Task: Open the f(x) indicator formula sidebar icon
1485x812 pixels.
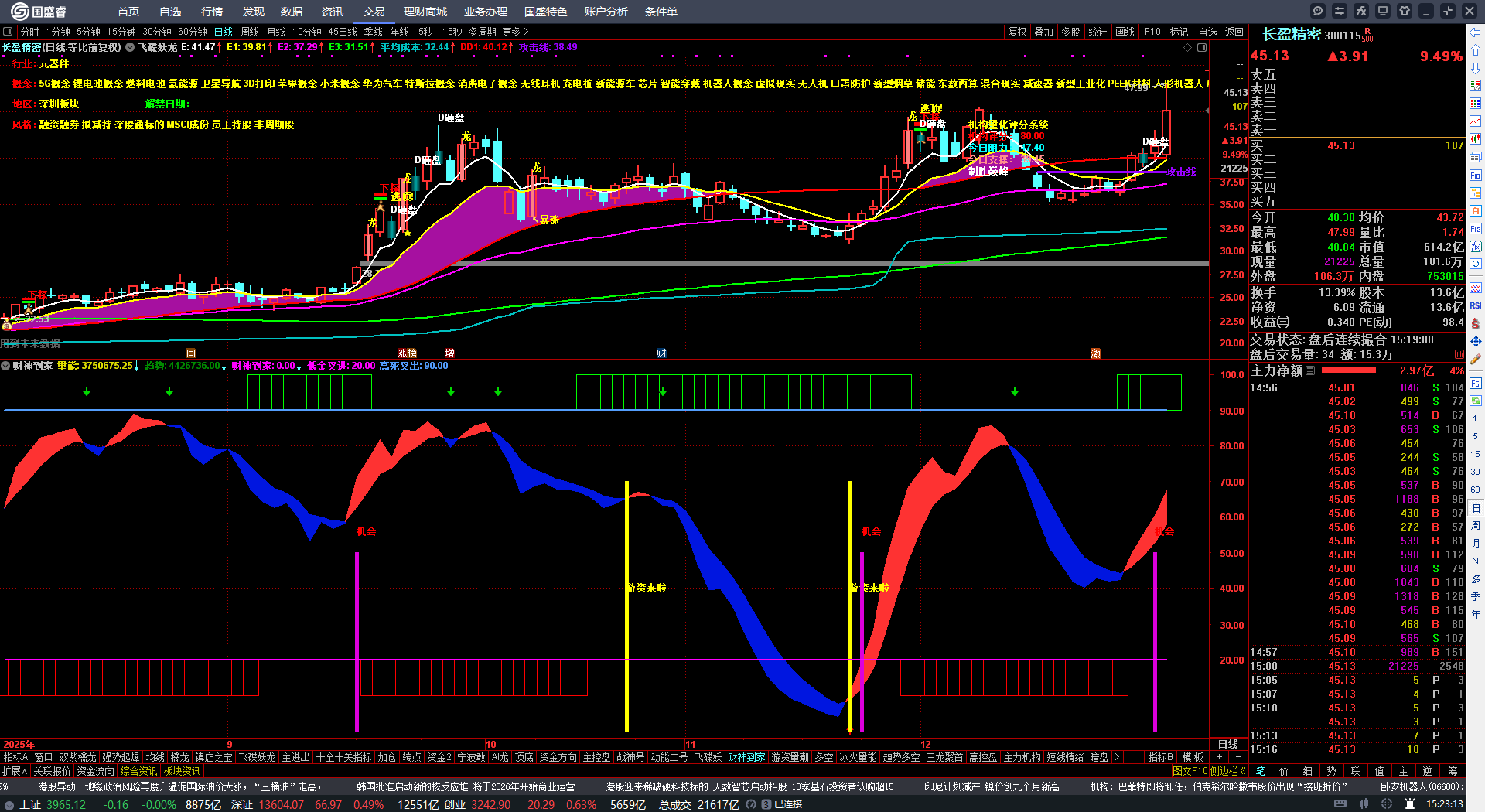Action: [1476, 247]
